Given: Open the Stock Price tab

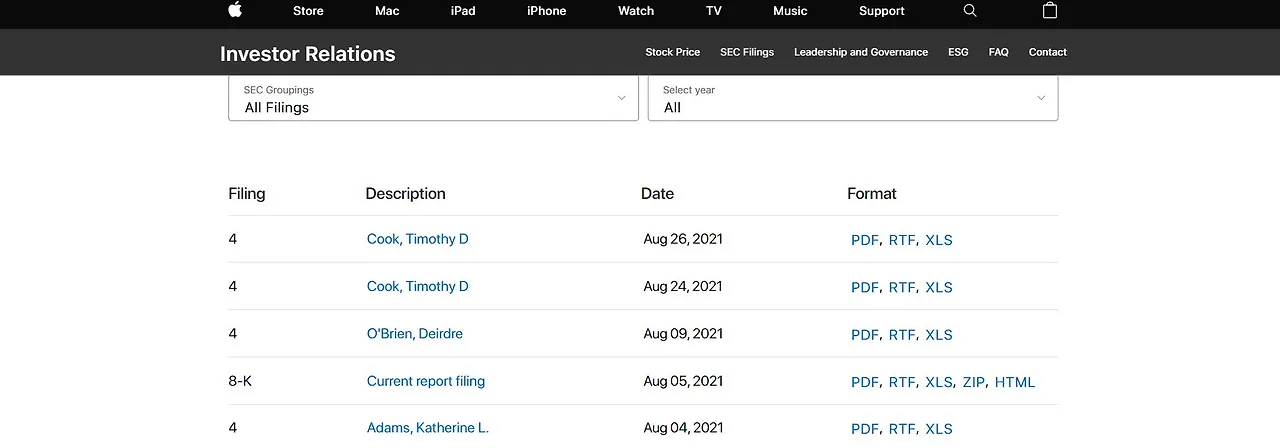Looking at the screenshot, I should [x=672, y=52].
